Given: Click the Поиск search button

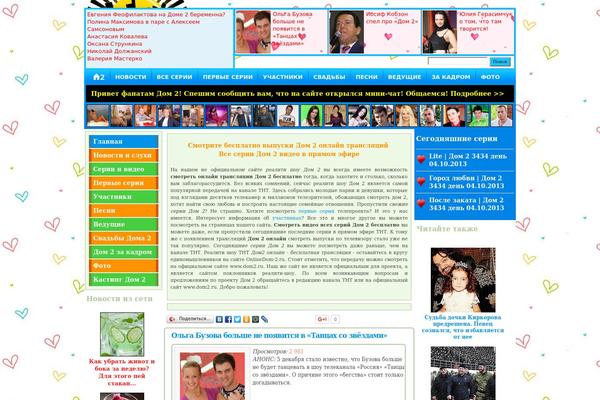Looking at the screenshot, I should pos(500,62).
